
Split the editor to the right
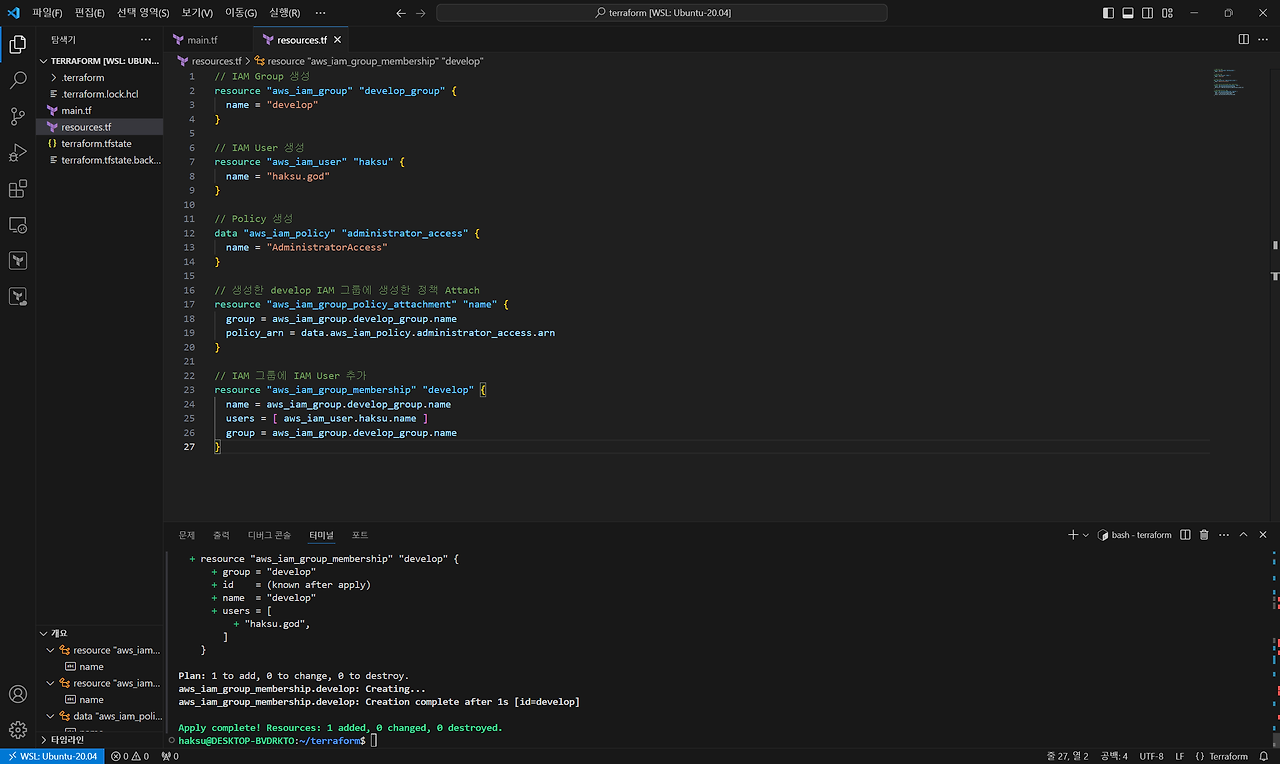[1243, 39]
